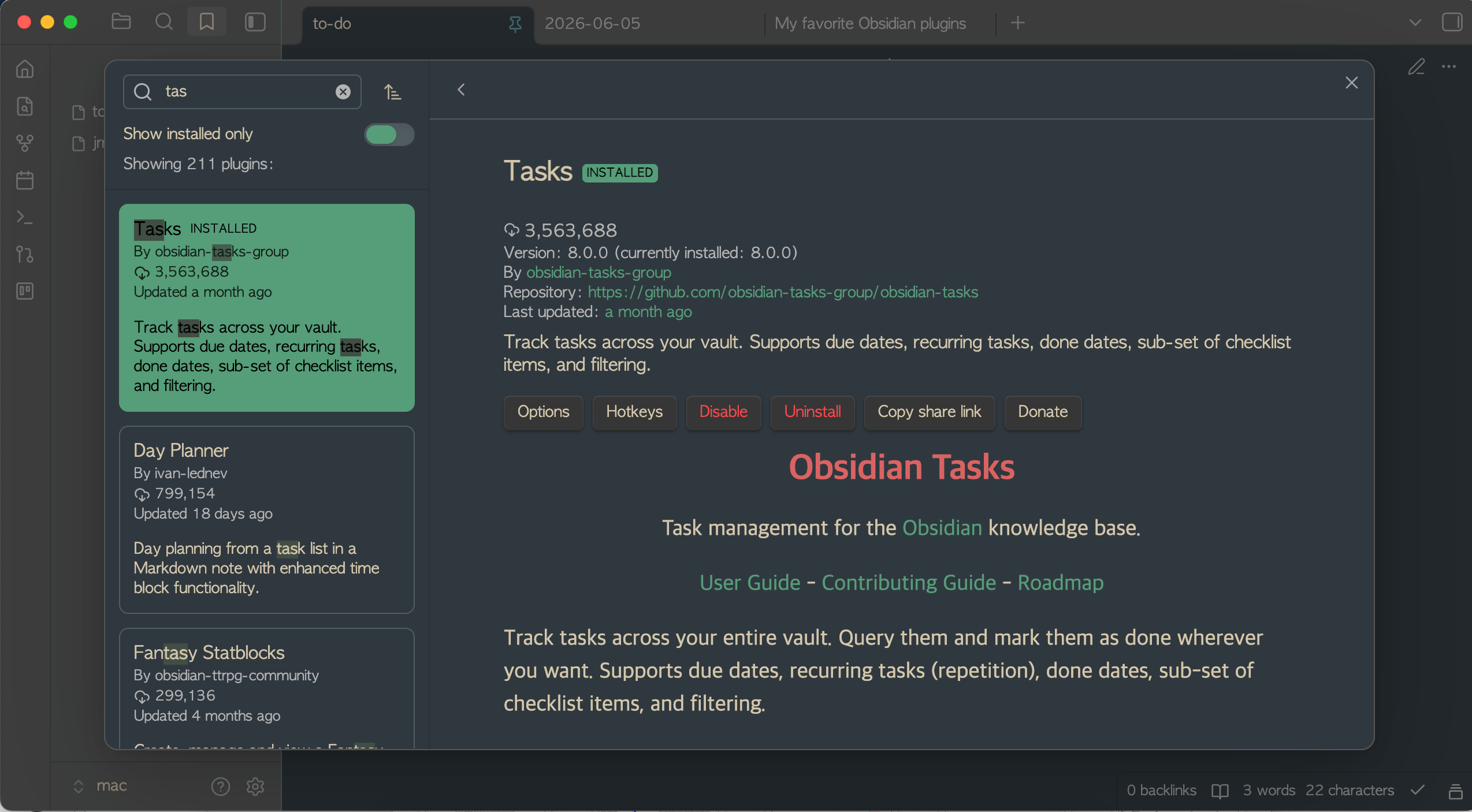The height and width of the screenshot is (812, 1472).
Task: Click 3 words in status bar
Action: 1269,790
